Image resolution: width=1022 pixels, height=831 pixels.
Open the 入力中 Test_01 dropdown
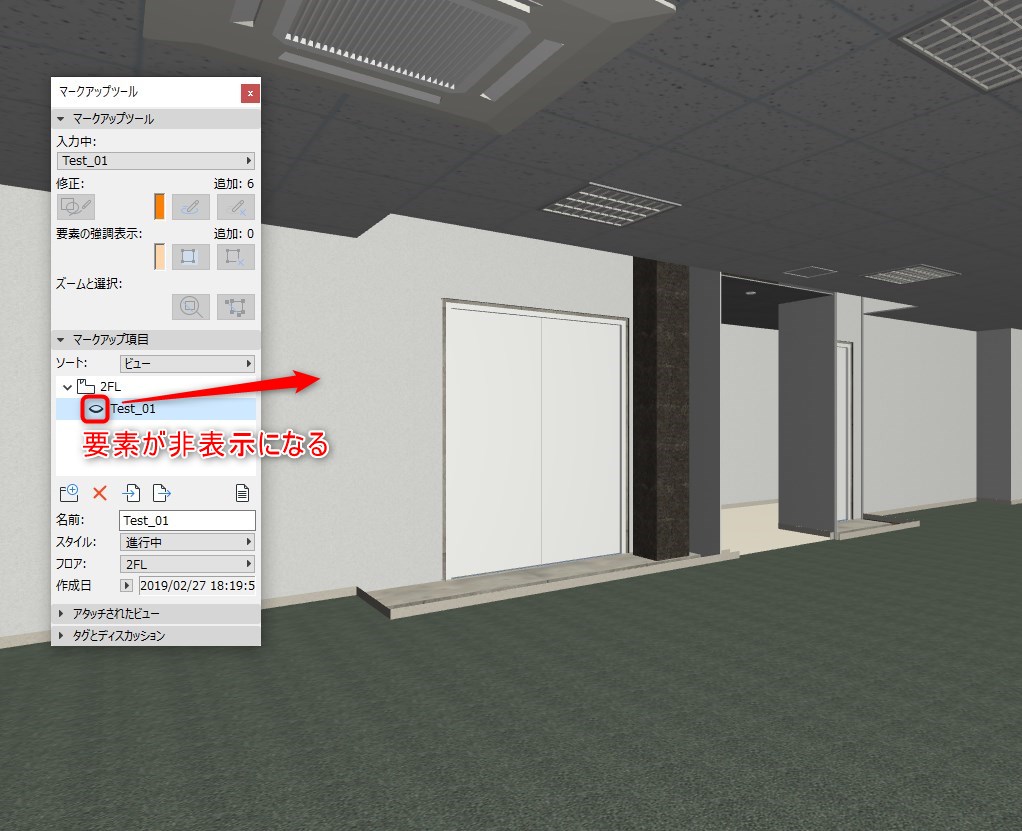click(x=156, y=161)
